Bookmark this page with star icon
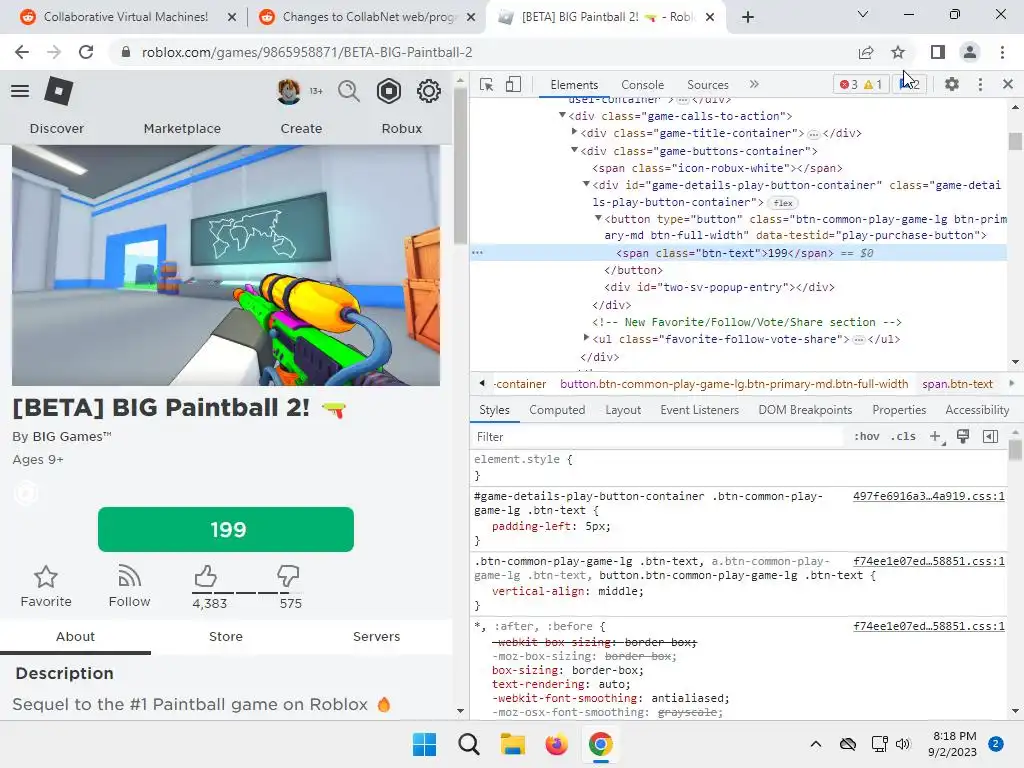Screen dimensions: 1024x768 click(x=898, y=52)
